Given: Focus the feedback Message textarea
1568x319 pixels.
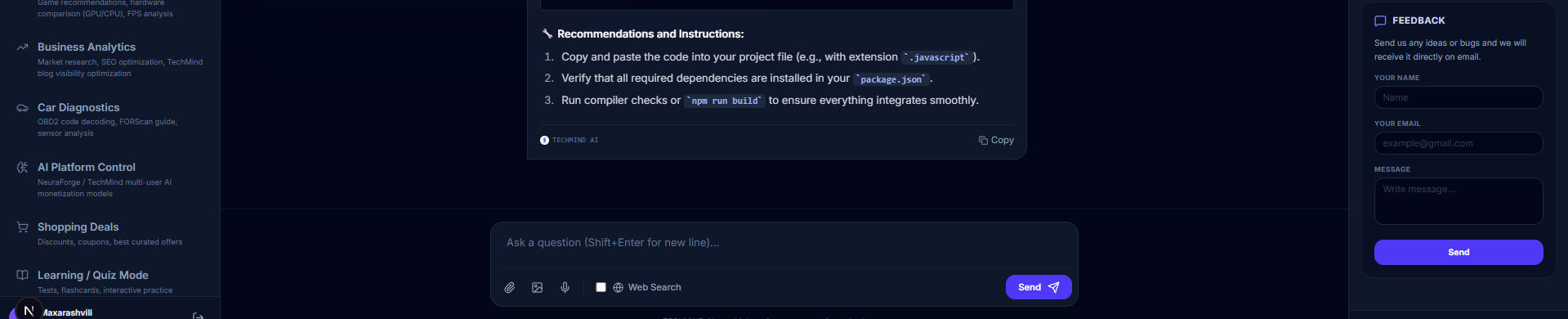Looking at the screenshot, I should (x=1459, y=201).
